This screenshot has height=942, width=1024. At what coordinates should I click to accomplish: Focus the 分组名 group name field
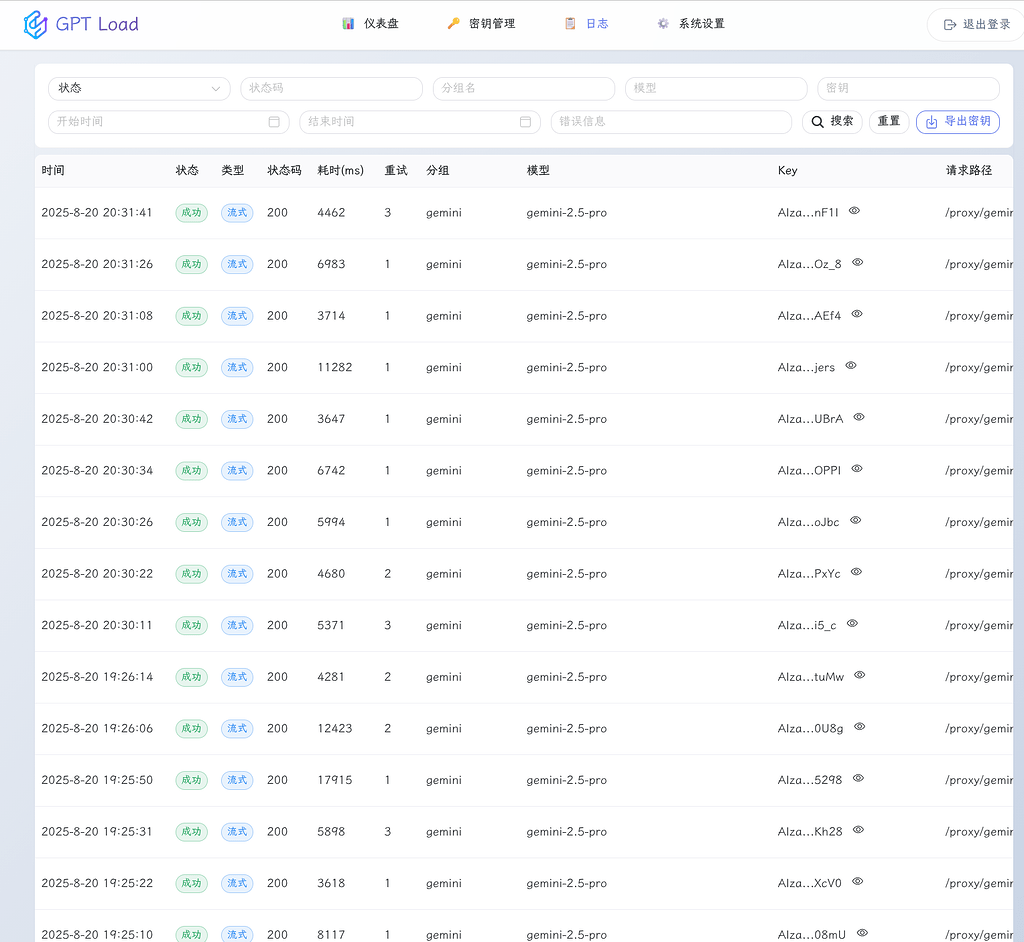tap(524, 88)
